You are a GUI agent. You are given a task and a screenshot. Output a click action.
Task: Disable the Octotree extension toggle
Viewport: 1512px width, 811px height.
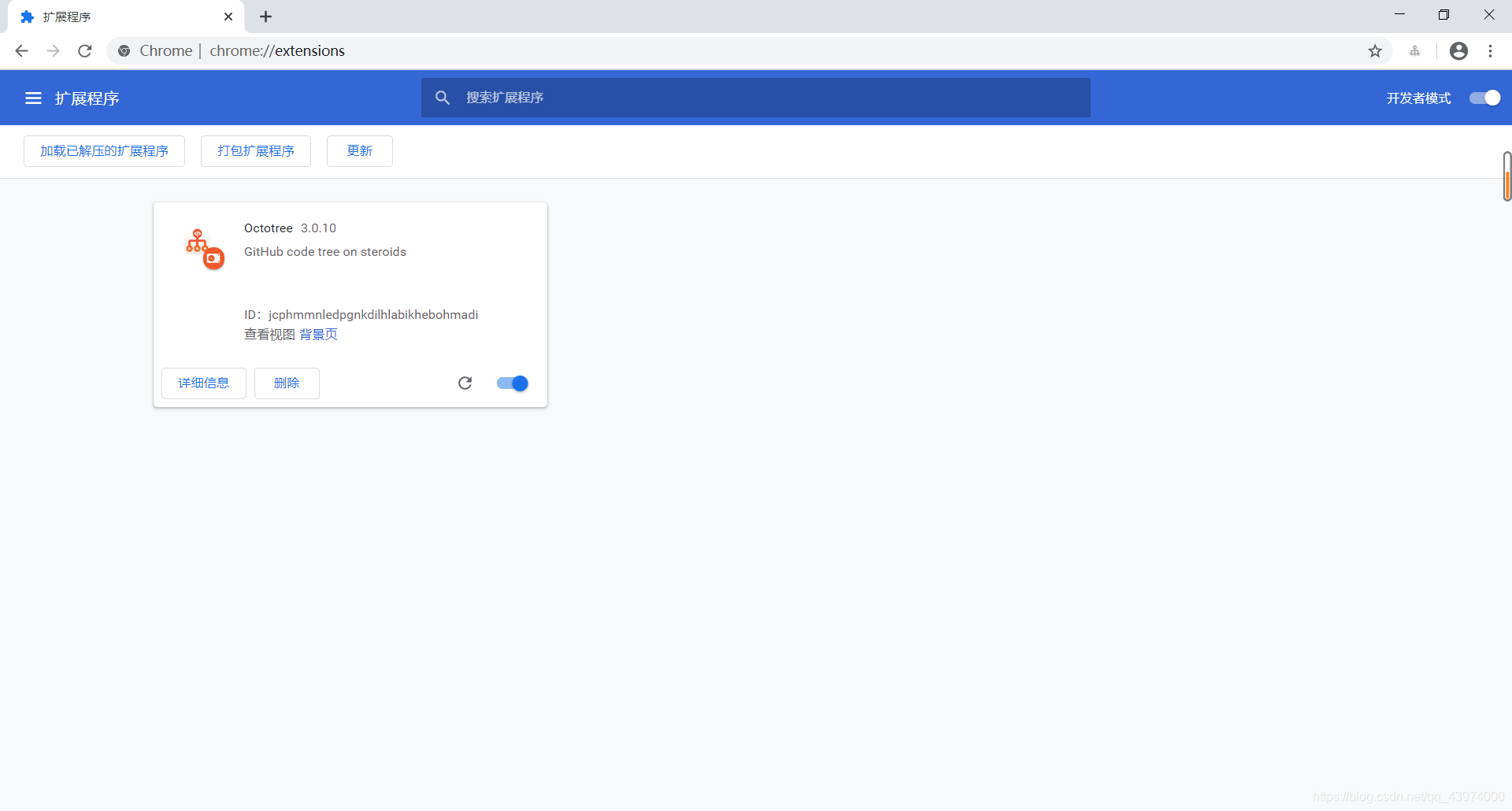click(512, 383)
